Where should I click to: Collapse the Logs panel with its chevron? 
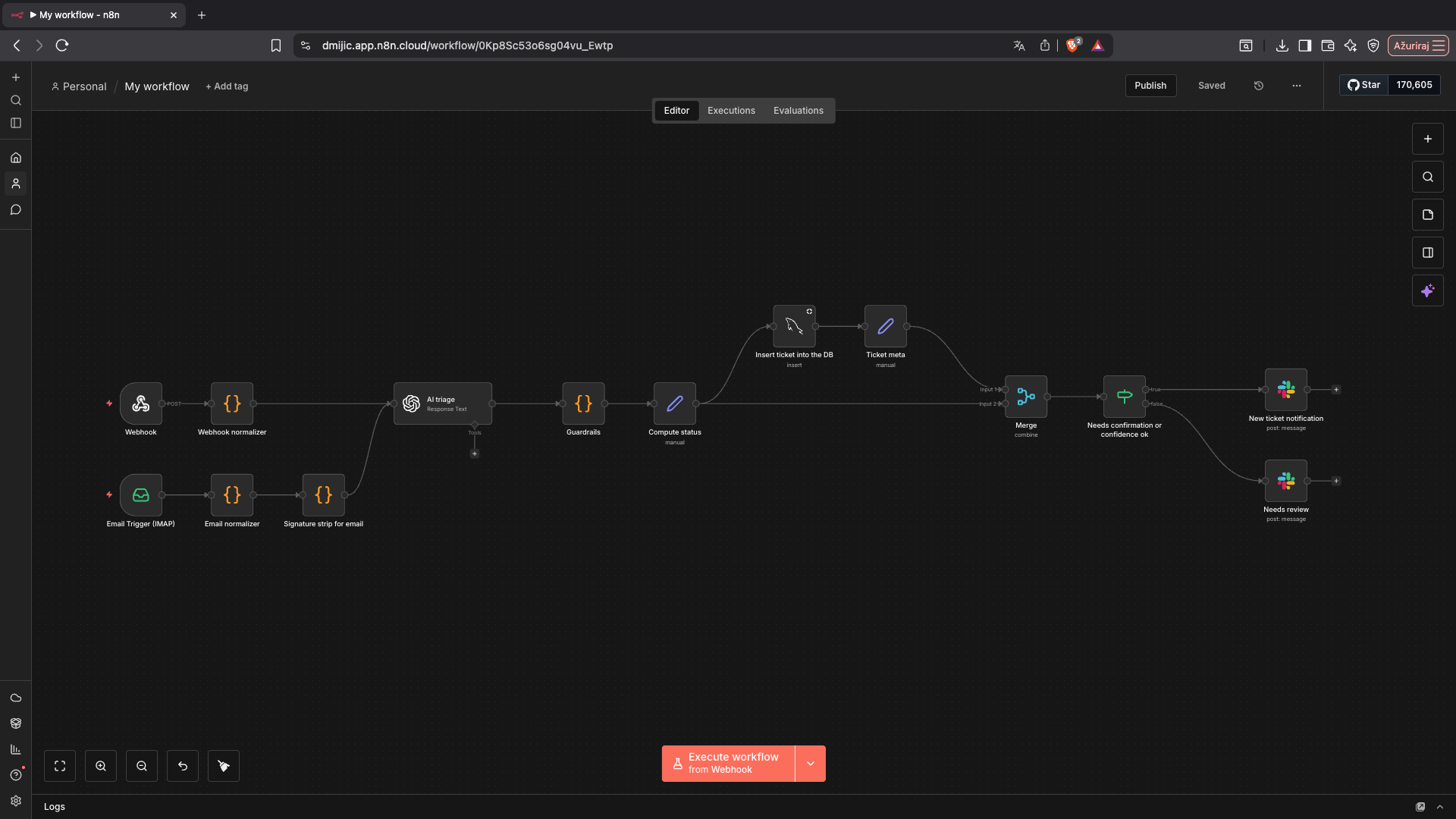[x=1439, y=807]
